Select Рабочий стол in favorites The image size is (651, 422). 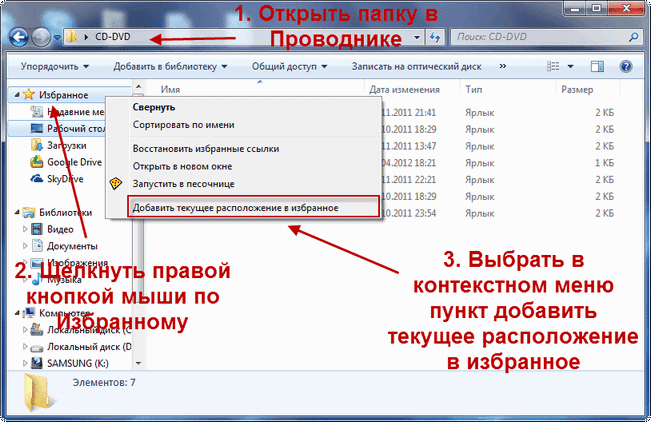pyautogui.click(x=75, y=129)
